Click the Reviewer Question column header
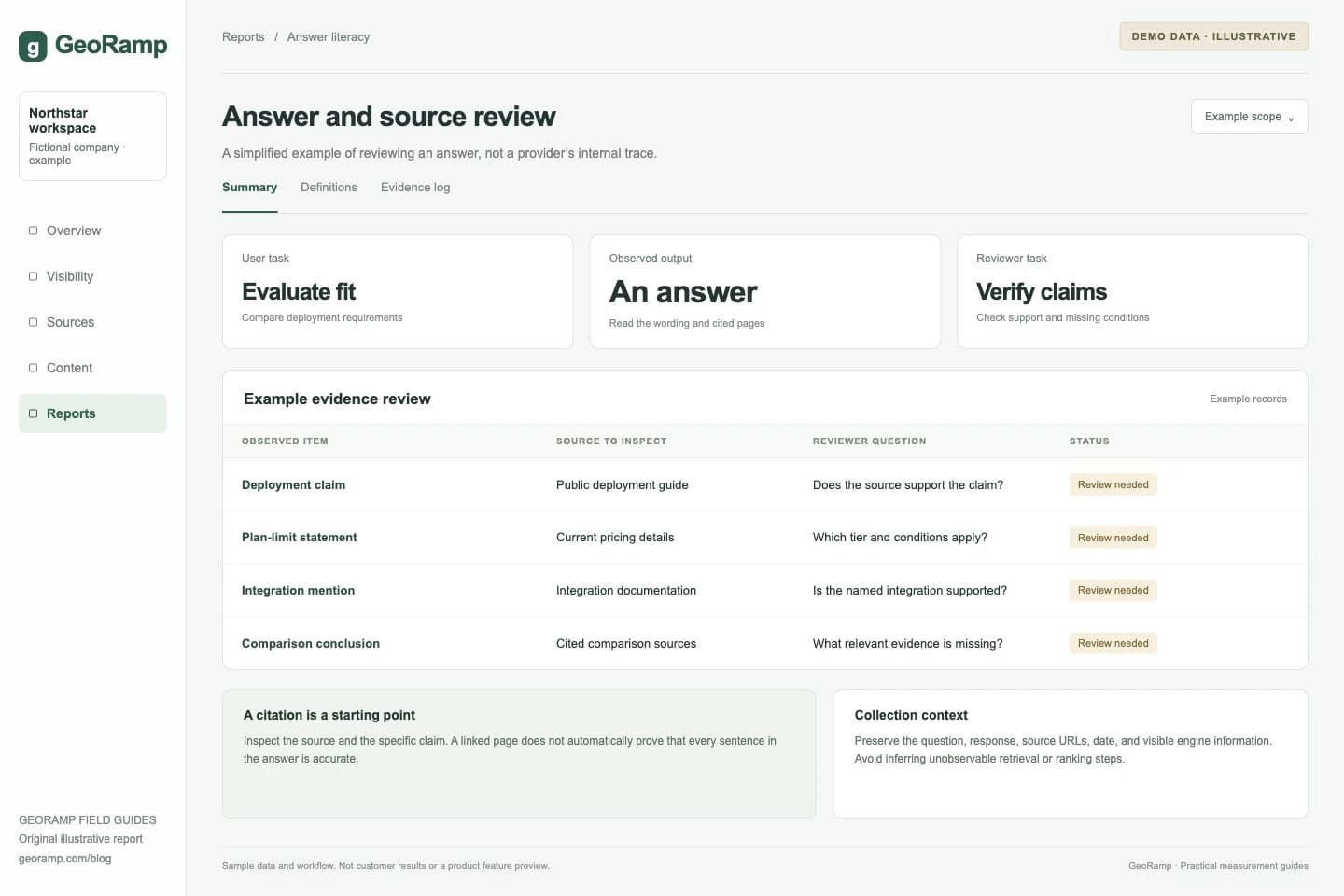The image size is (1344, 896). pos(869,441)
